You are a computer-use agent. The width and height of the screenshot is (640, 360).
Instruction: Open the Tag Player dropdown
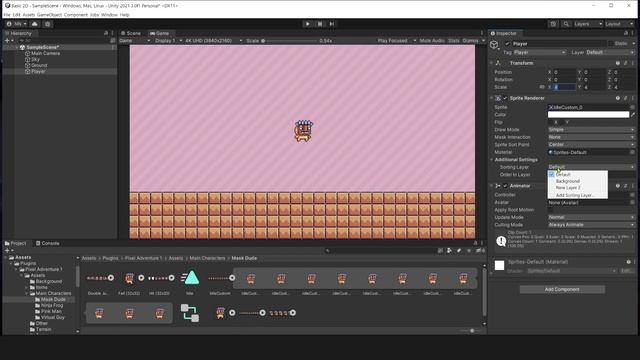pyautogui.click(x=540, y=53)
